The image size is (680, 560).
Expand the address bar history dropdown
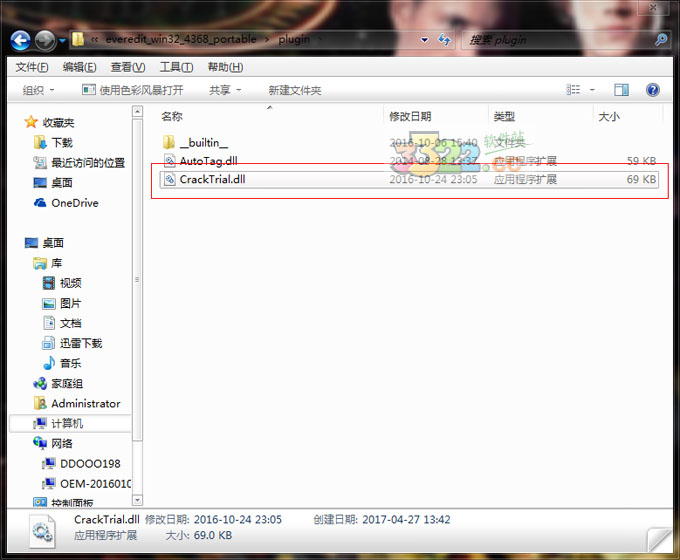(x=425, y=40)
